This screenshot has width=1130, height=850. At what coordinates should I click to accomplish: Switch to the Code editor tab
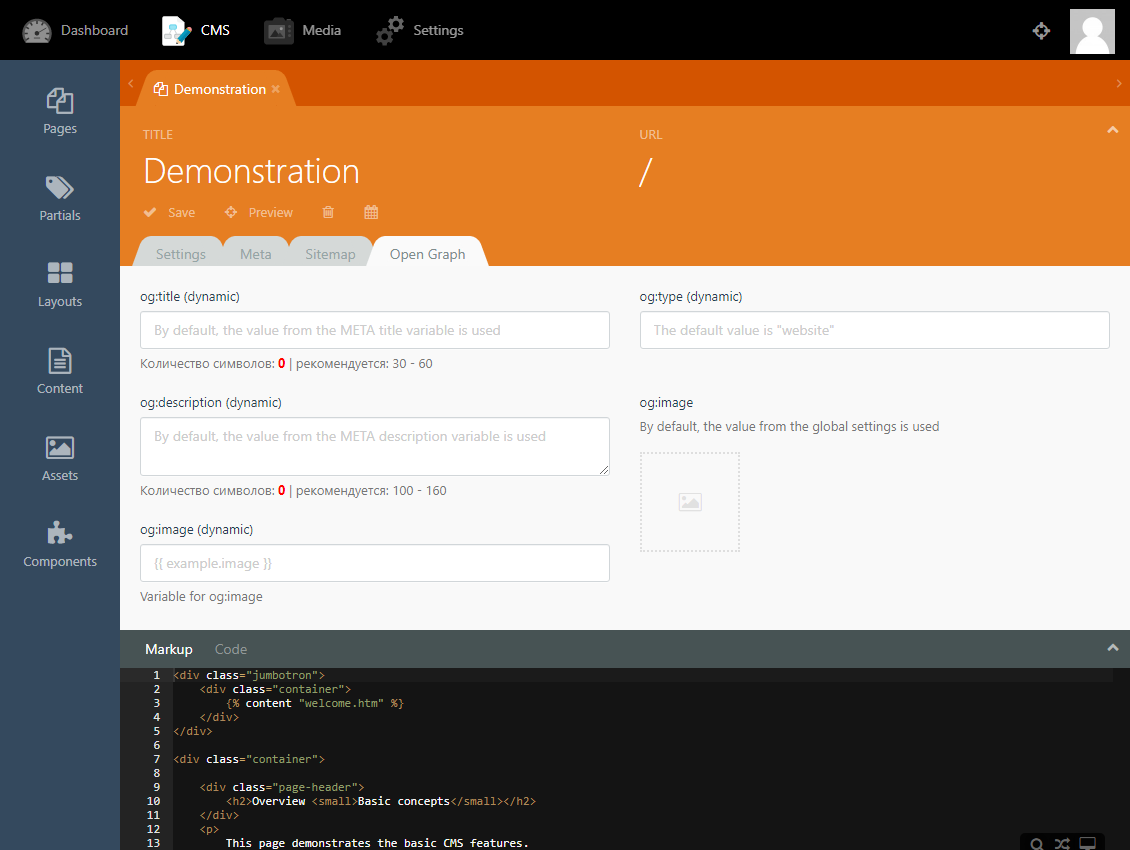231,649
